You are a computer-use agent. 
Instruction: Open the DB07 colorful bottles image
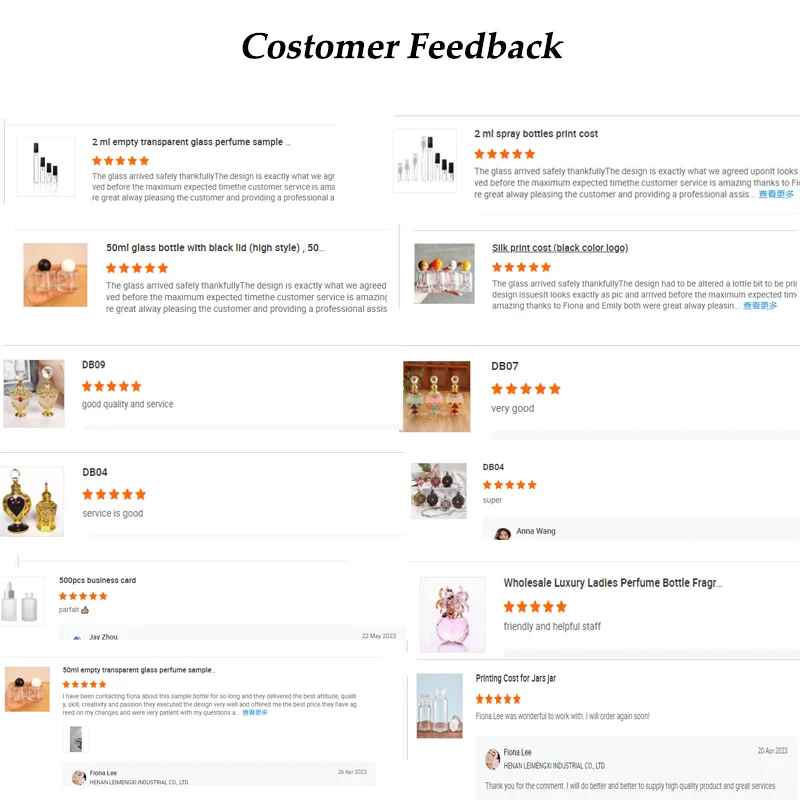(437, 396)
